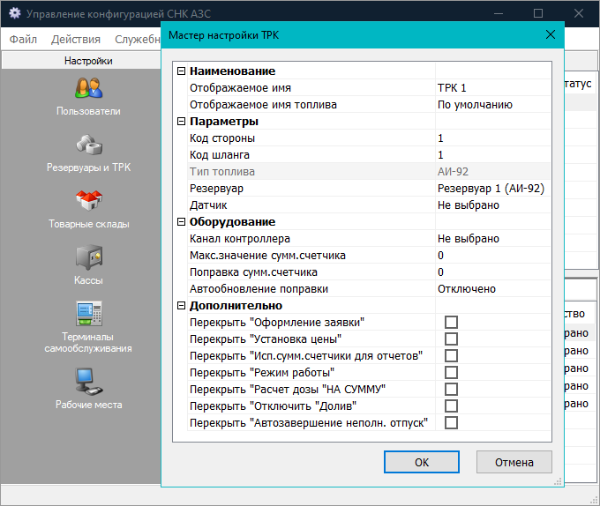Close the Мастер настройки ТРК dialog
Screen dimensions: 600x506
click(550, 34)
